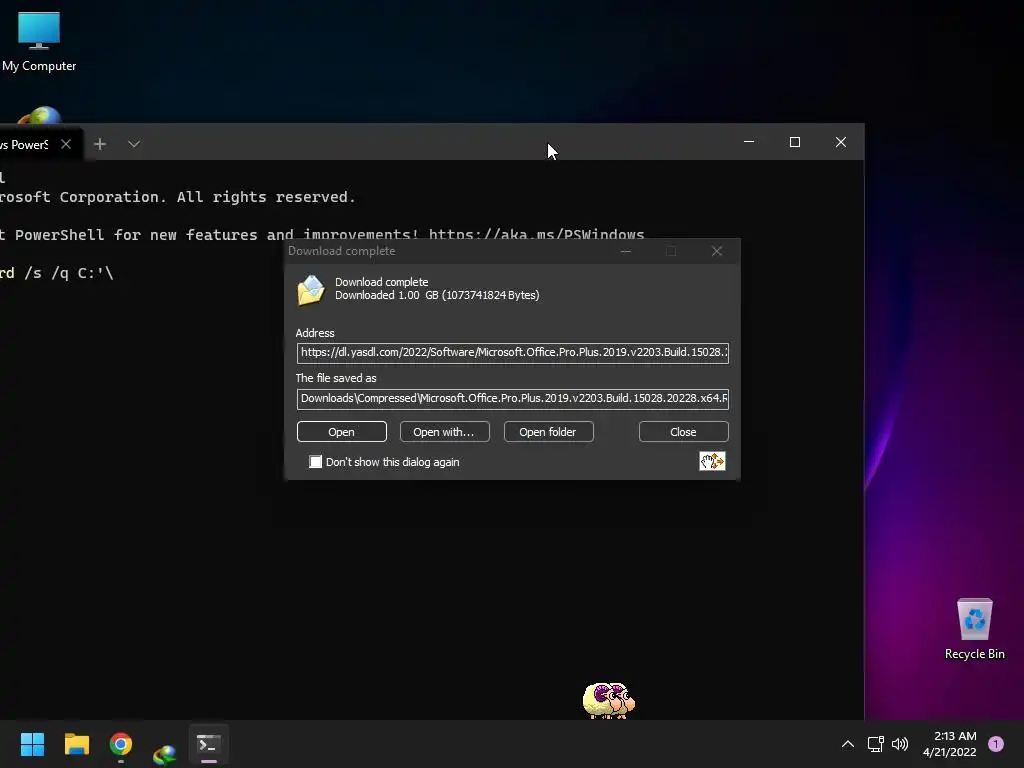Viewport: 1024px width, 768px height.
Task: Click the Open with... button
Action: [444, 432]
